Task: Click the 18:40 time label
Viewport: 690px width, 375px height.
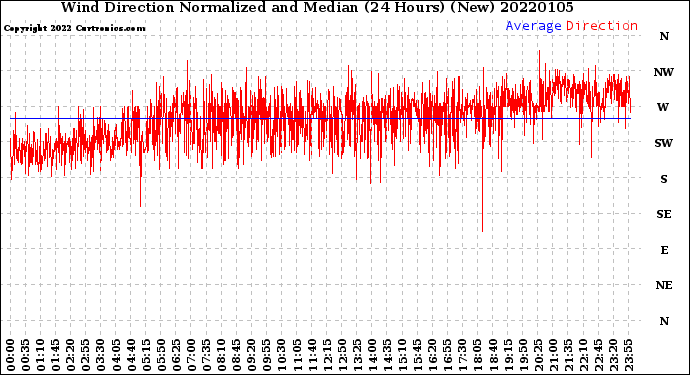Action: (x=492, y=355)
